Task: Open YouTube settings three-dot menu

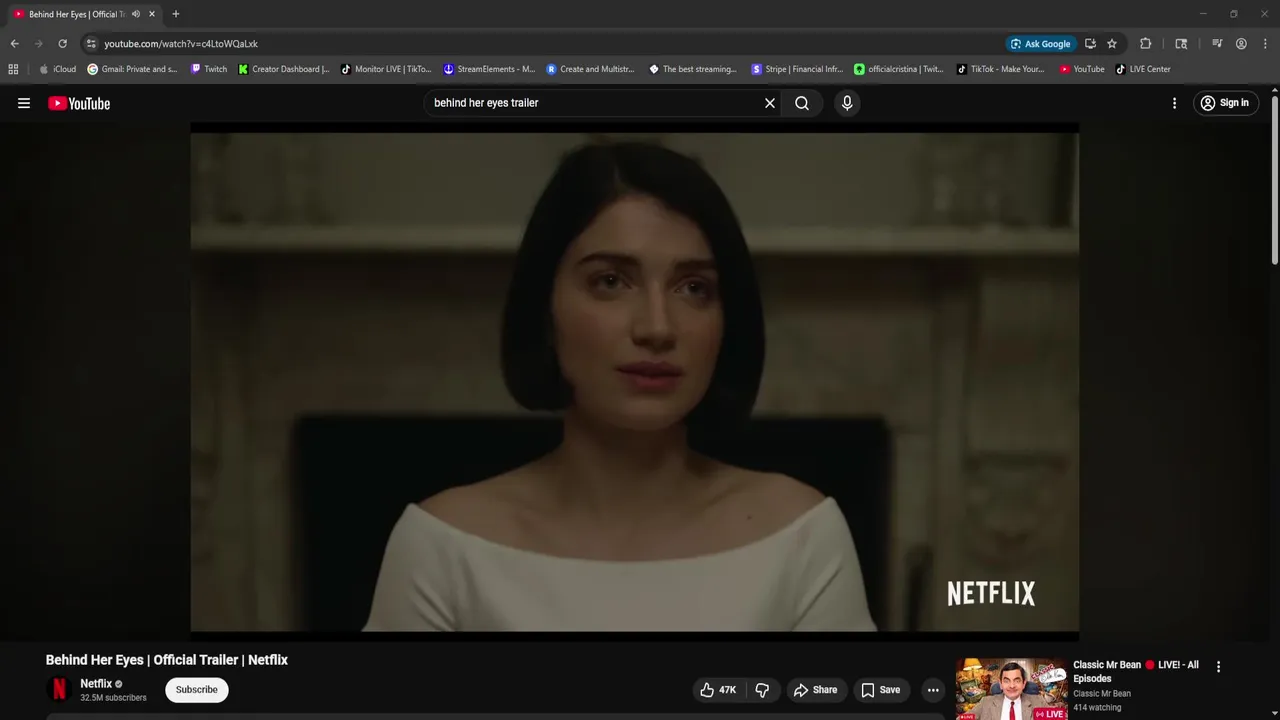Action: click(1174, 103)
